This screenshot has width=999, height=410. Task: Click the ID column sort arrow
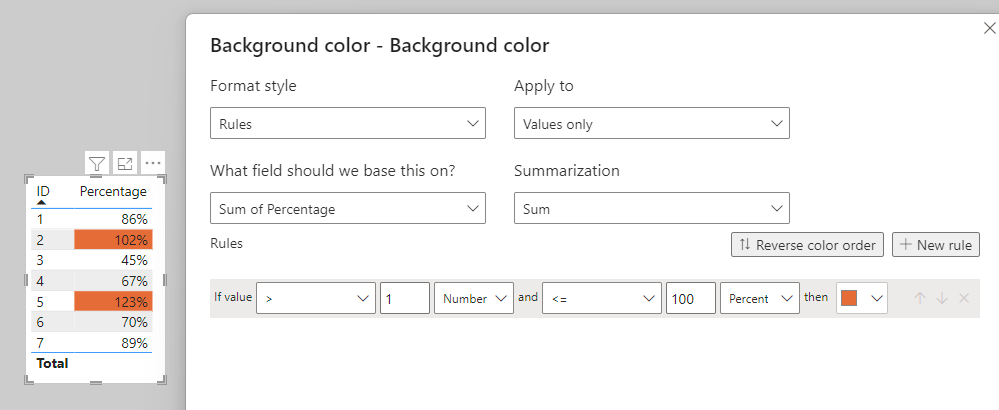click(41, 202)
